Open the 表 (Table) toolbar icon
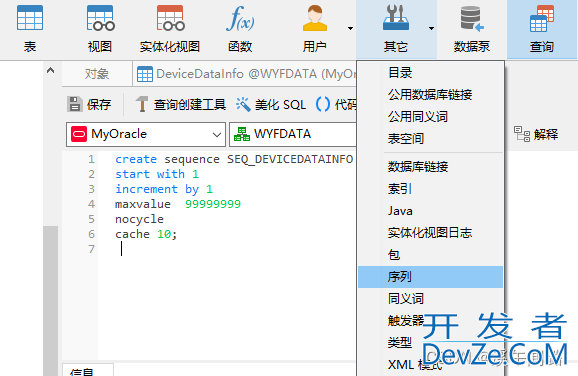 30,29
